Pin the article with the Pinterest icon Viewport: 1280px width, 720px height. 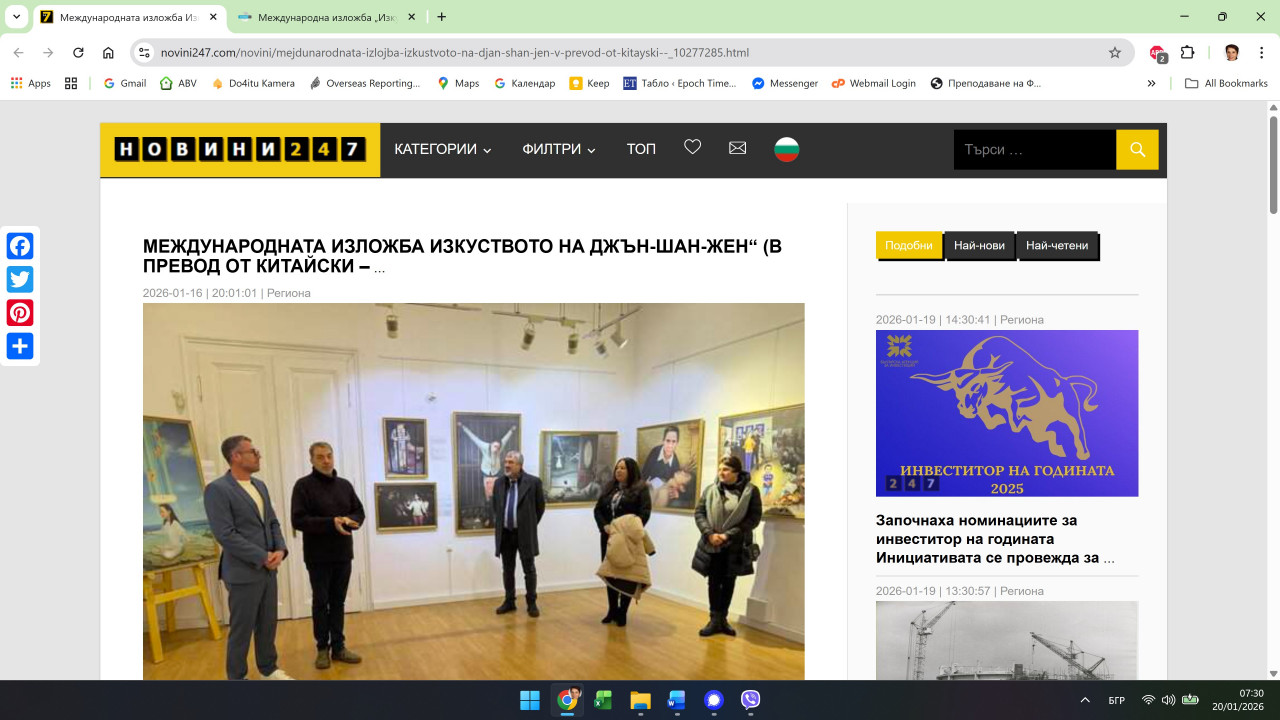pos(20,313)
